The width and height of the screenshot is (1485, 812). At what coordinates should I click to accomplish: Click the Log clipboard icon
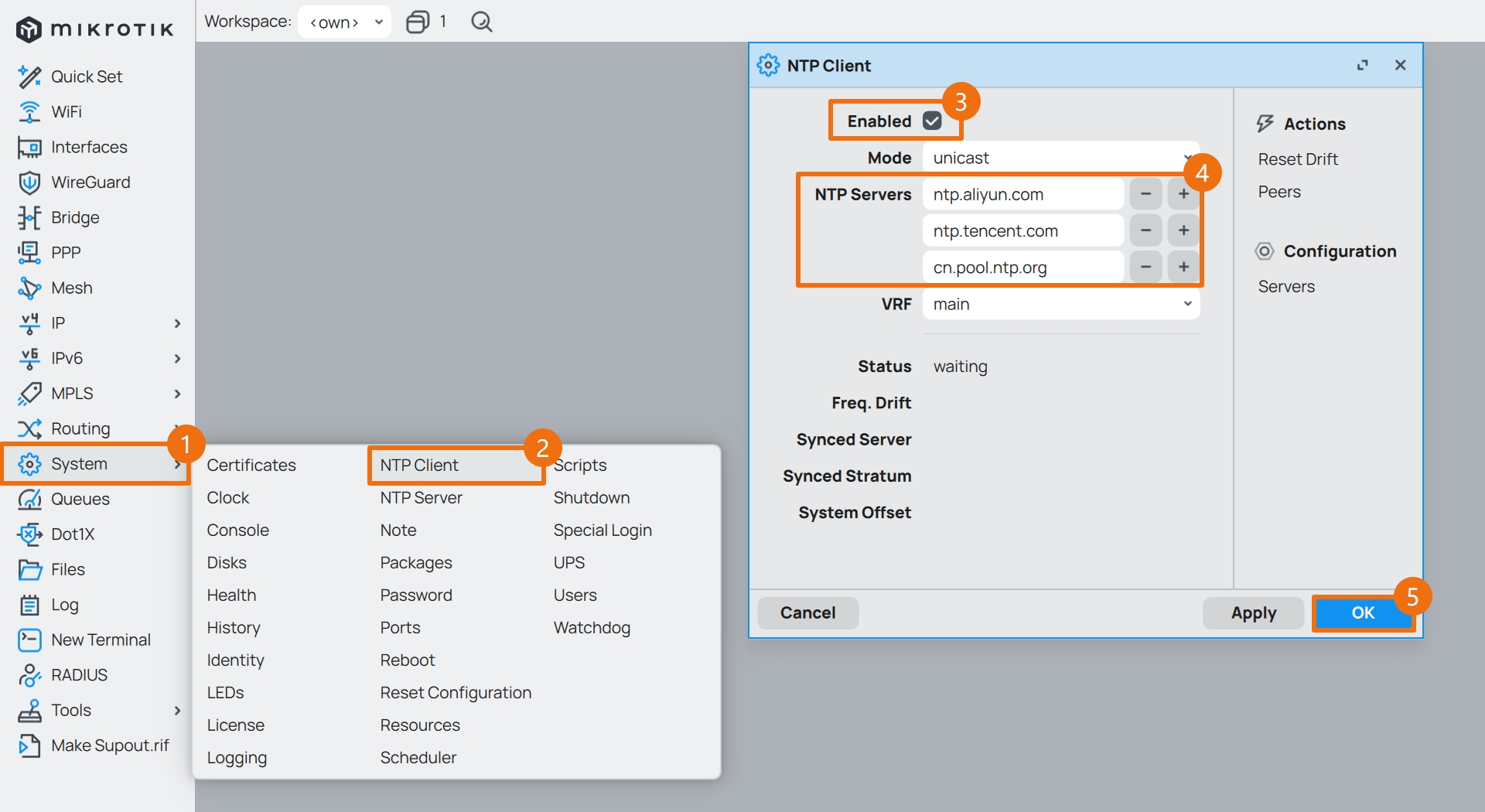[29, 605]
